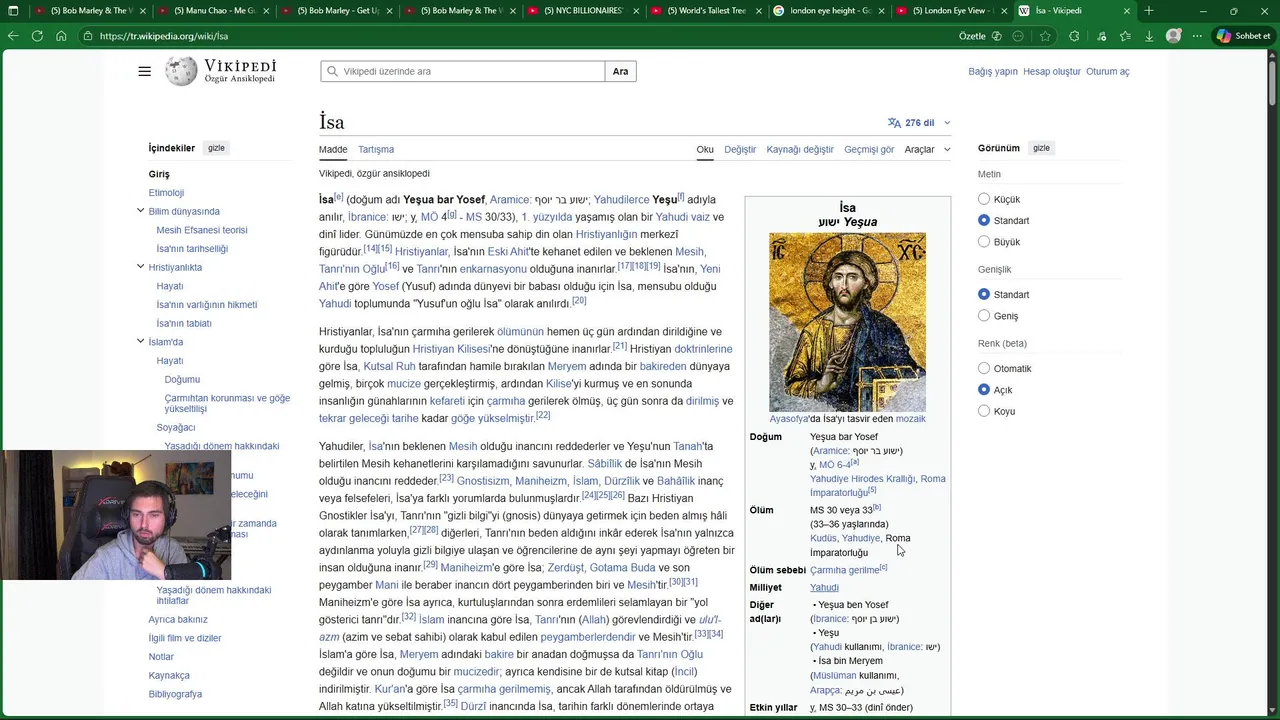Open the Wikipedia main menu hamburger icon

coord(145,71)
